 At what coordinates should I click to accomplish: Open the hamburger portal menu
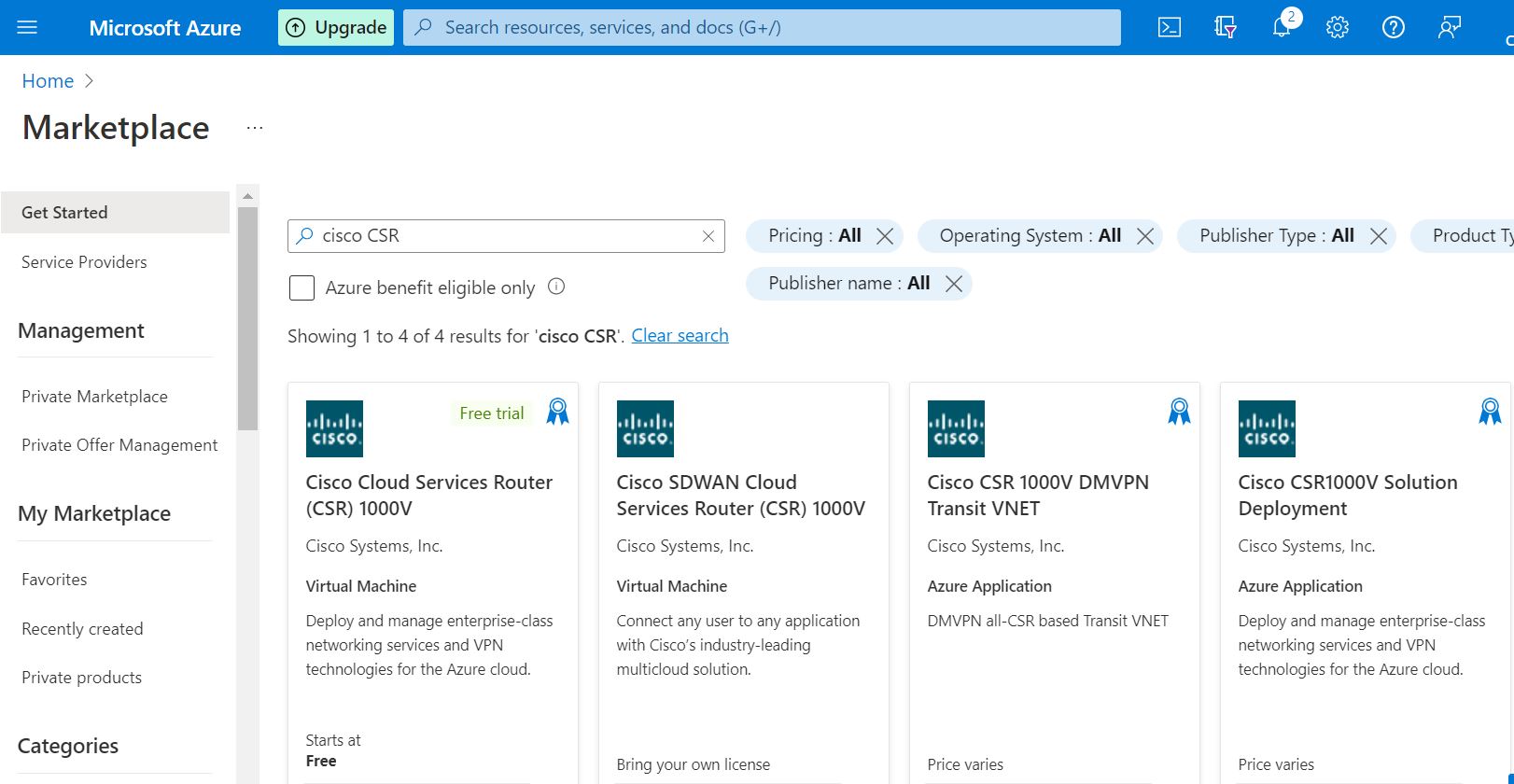click(27, 28)
